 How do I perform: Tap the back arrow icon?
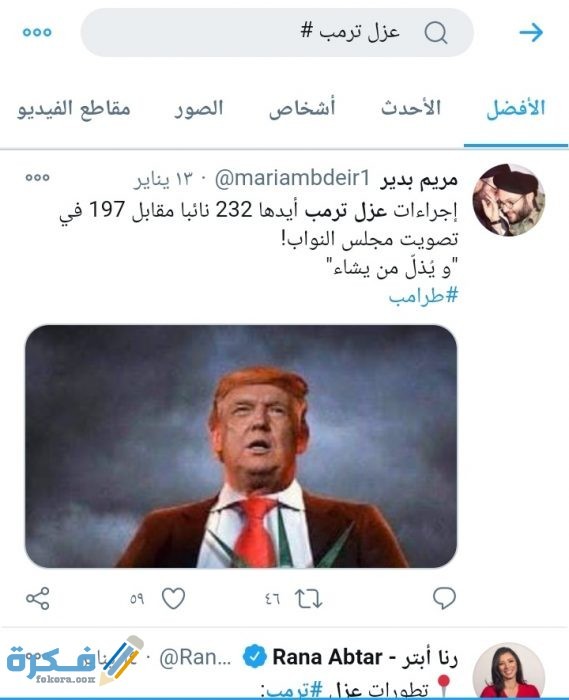tap(531, 33)
